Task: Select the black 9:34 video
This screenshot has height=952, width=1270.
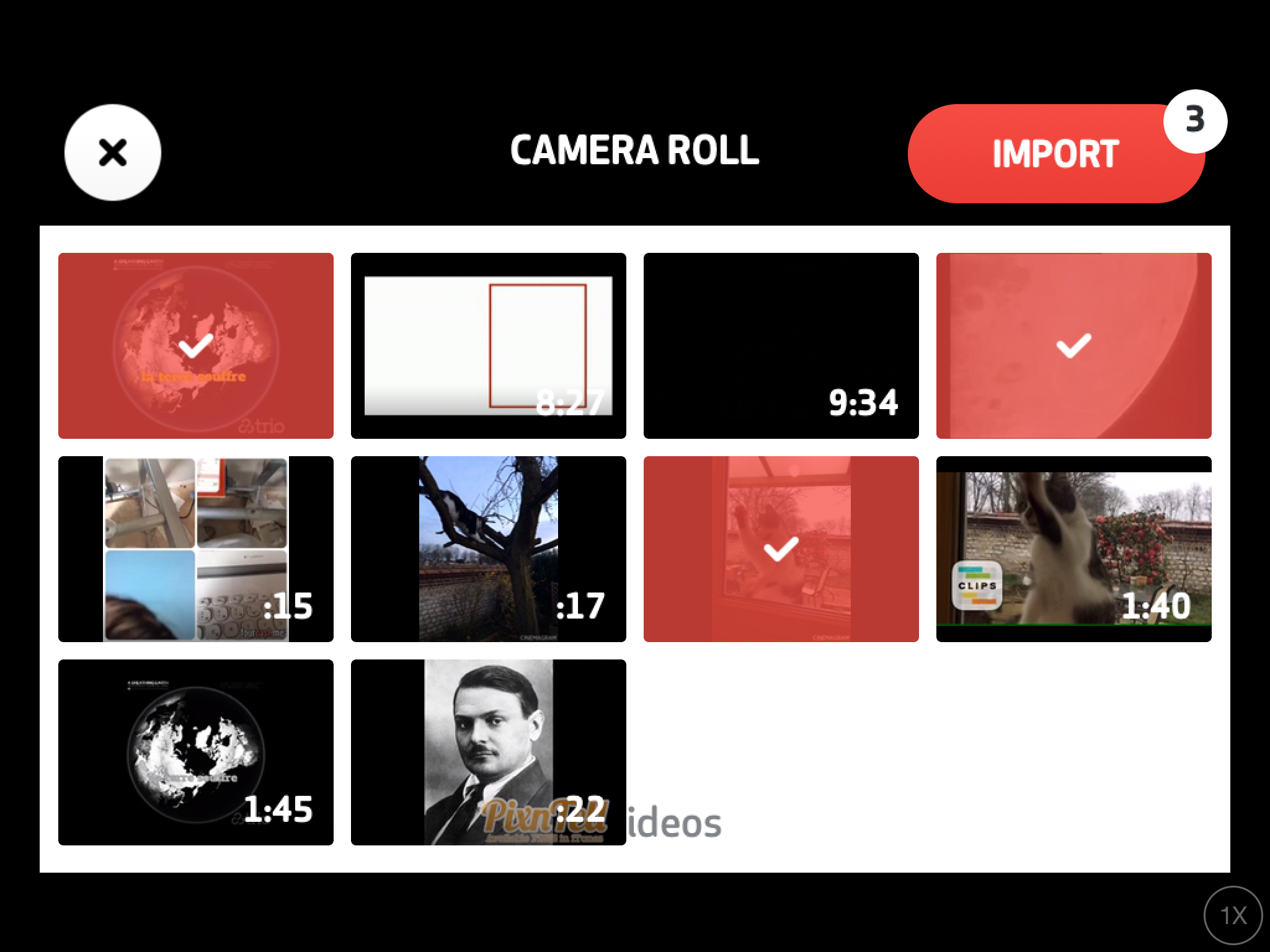Action: pyautogui.click(x=781, y=346)
